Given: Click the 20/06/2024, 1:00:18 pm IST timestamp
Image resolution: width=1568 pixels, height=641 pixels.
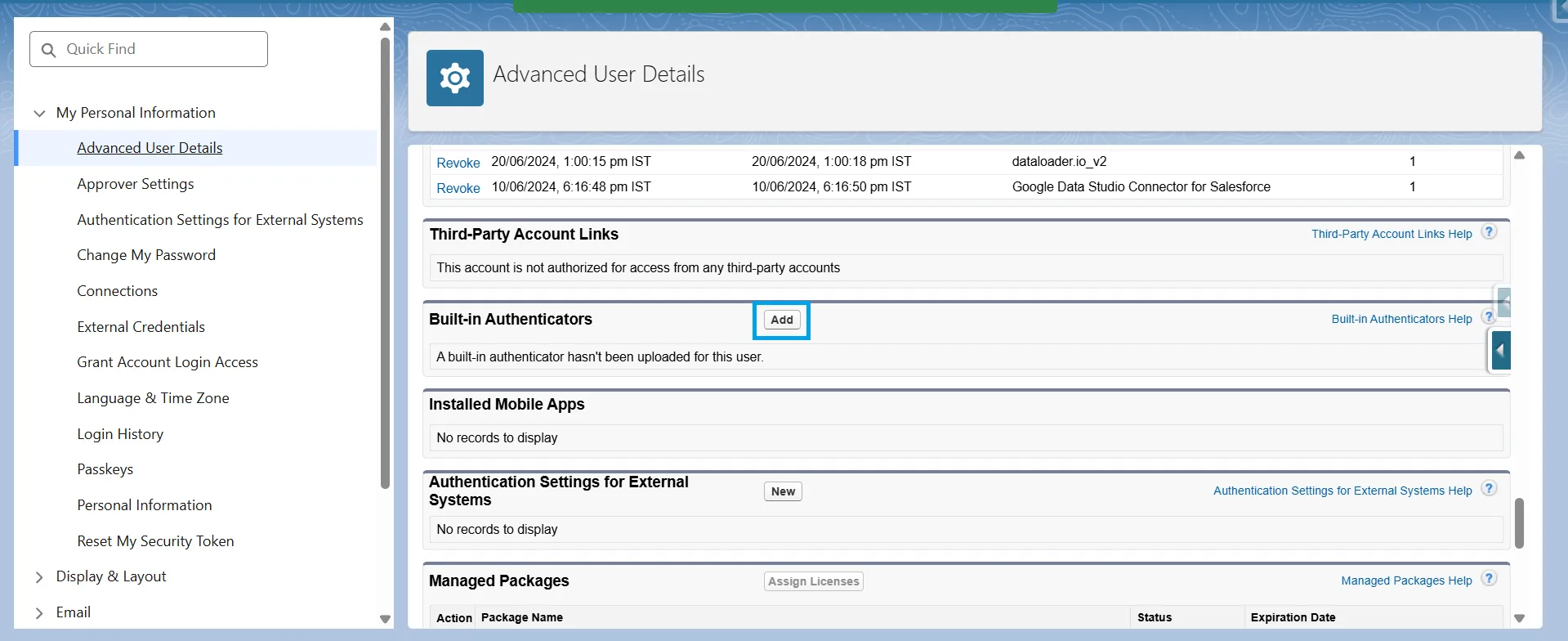Looking at the screenshot, I should click(x=831, y=161).
